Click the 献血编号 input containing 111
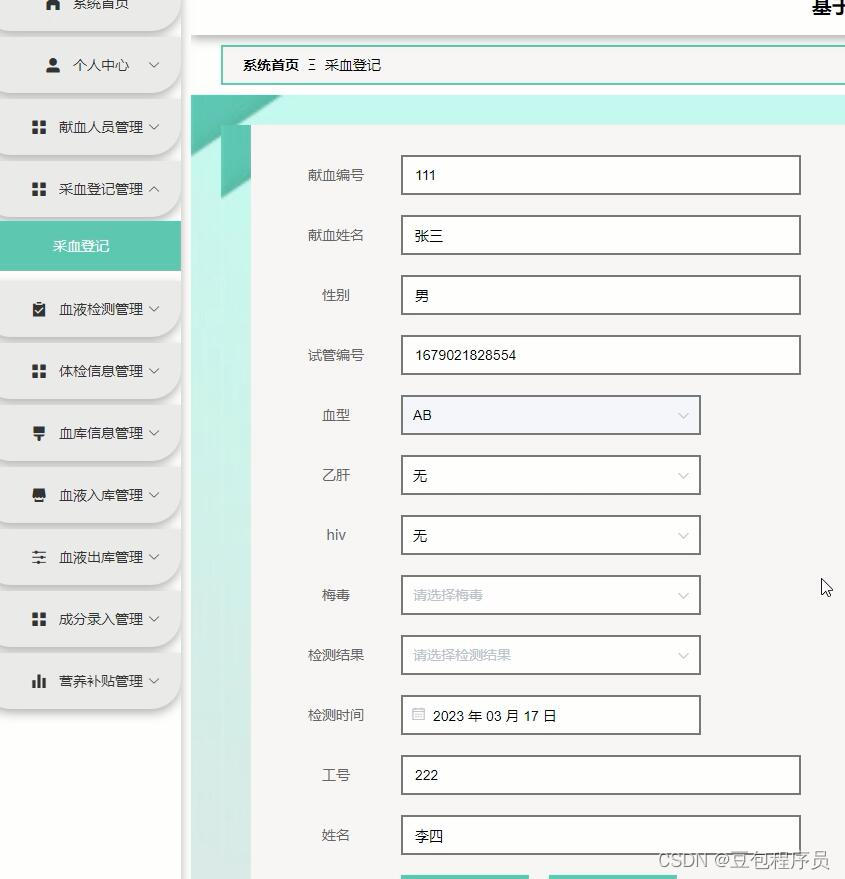The height and width of the screenshot is (879, 845). [x=599, y=174]
